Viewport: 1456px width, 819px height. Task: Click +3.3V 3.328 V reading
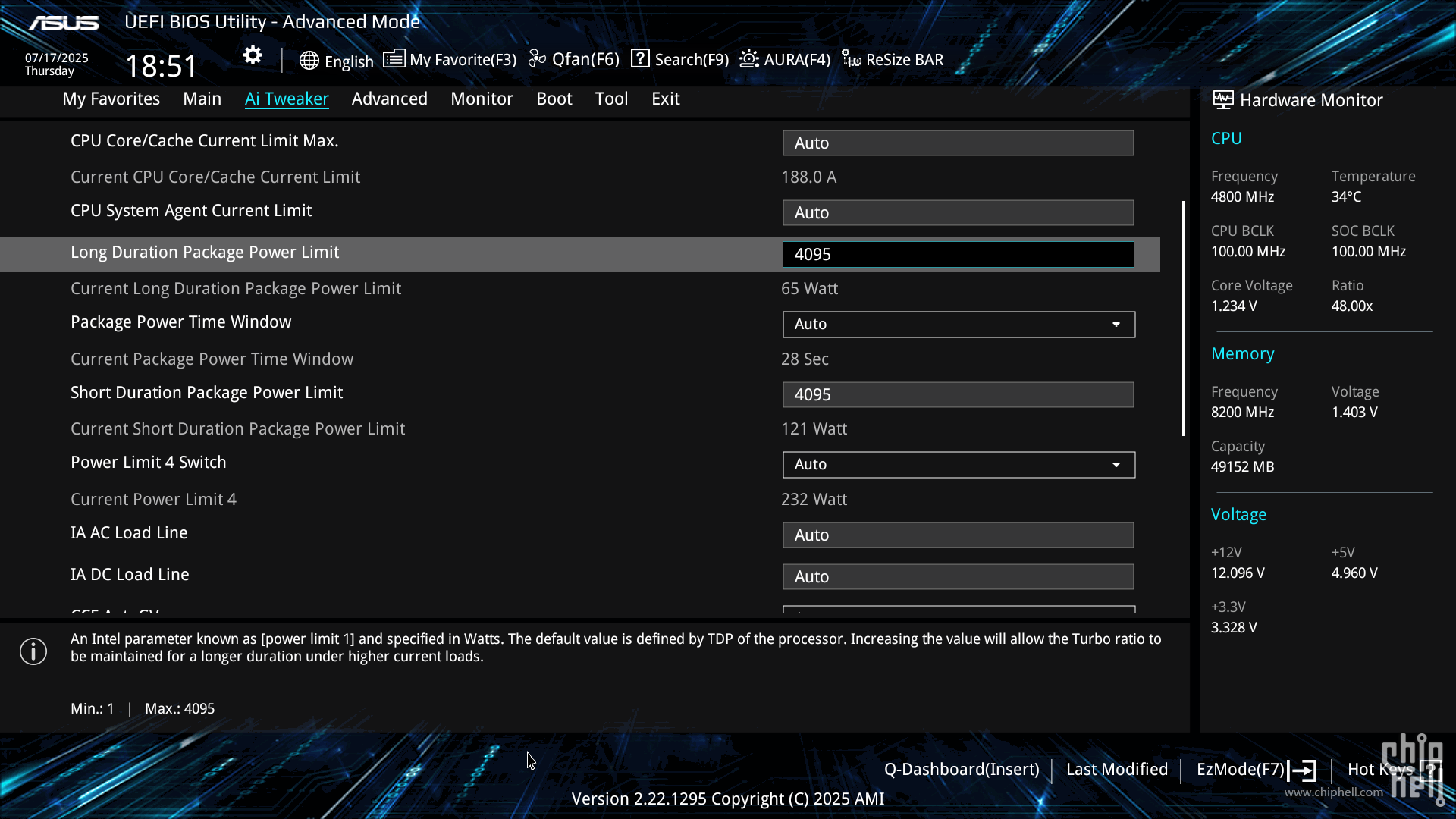click(x=1234, y=628)
